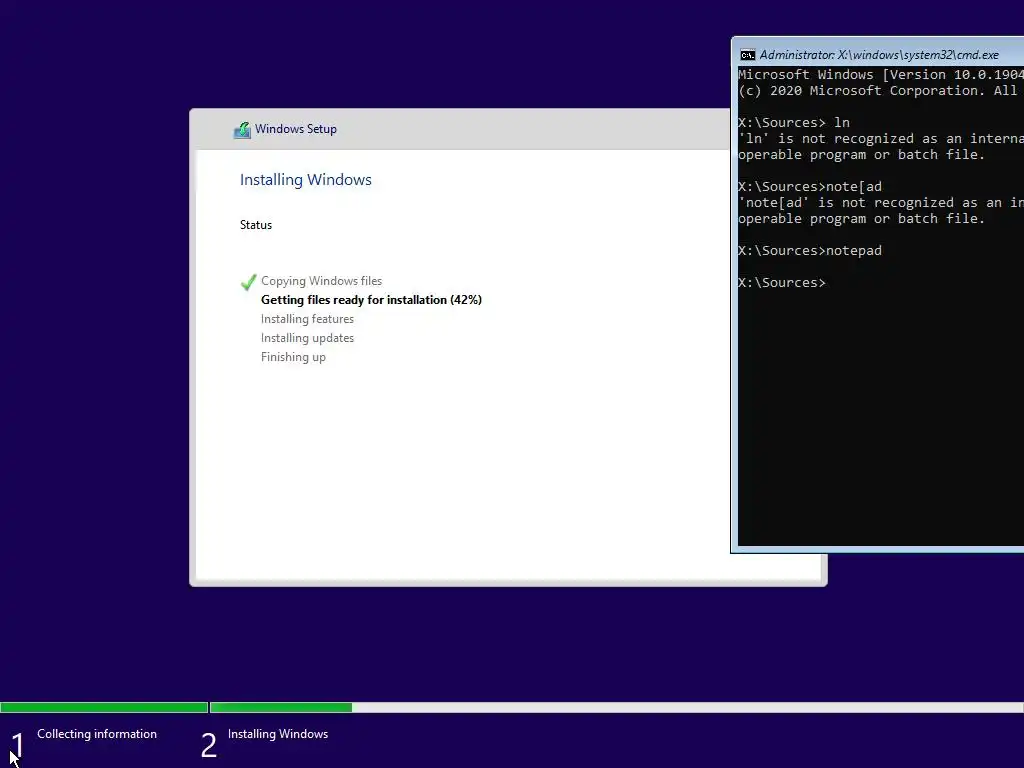Click the X:\Sources> ln command line

click(794, 122)
